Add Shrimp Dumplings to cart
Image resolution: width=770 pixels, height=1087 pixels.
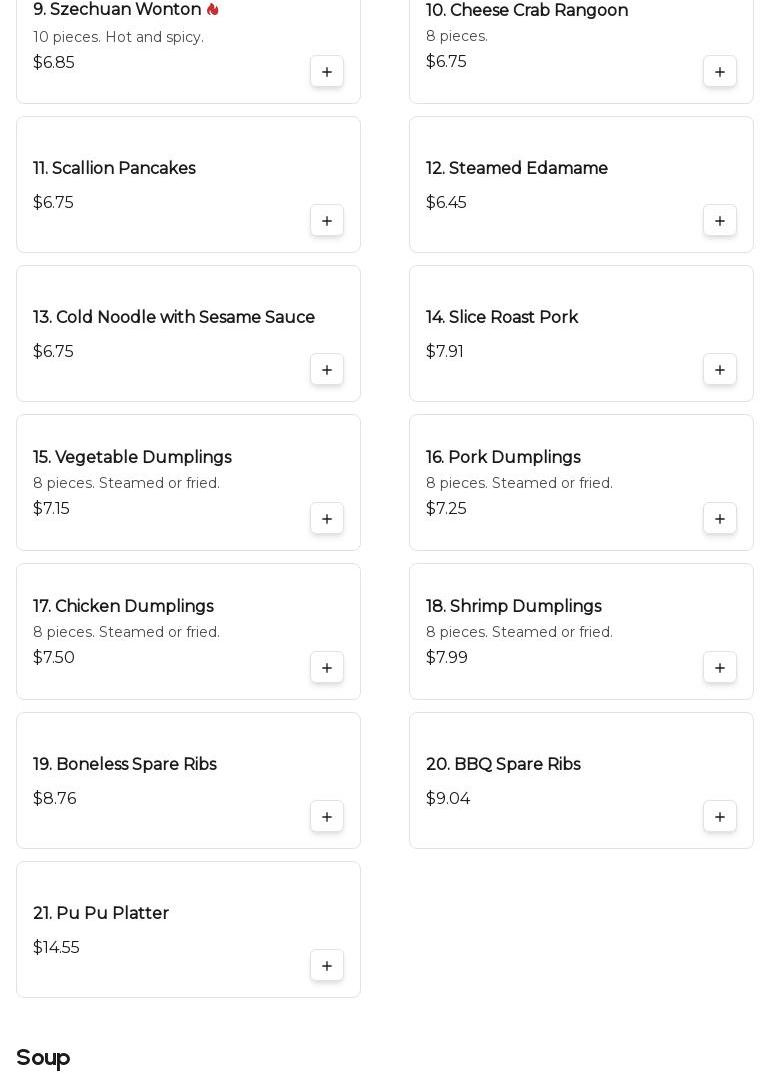pos(719,668)
